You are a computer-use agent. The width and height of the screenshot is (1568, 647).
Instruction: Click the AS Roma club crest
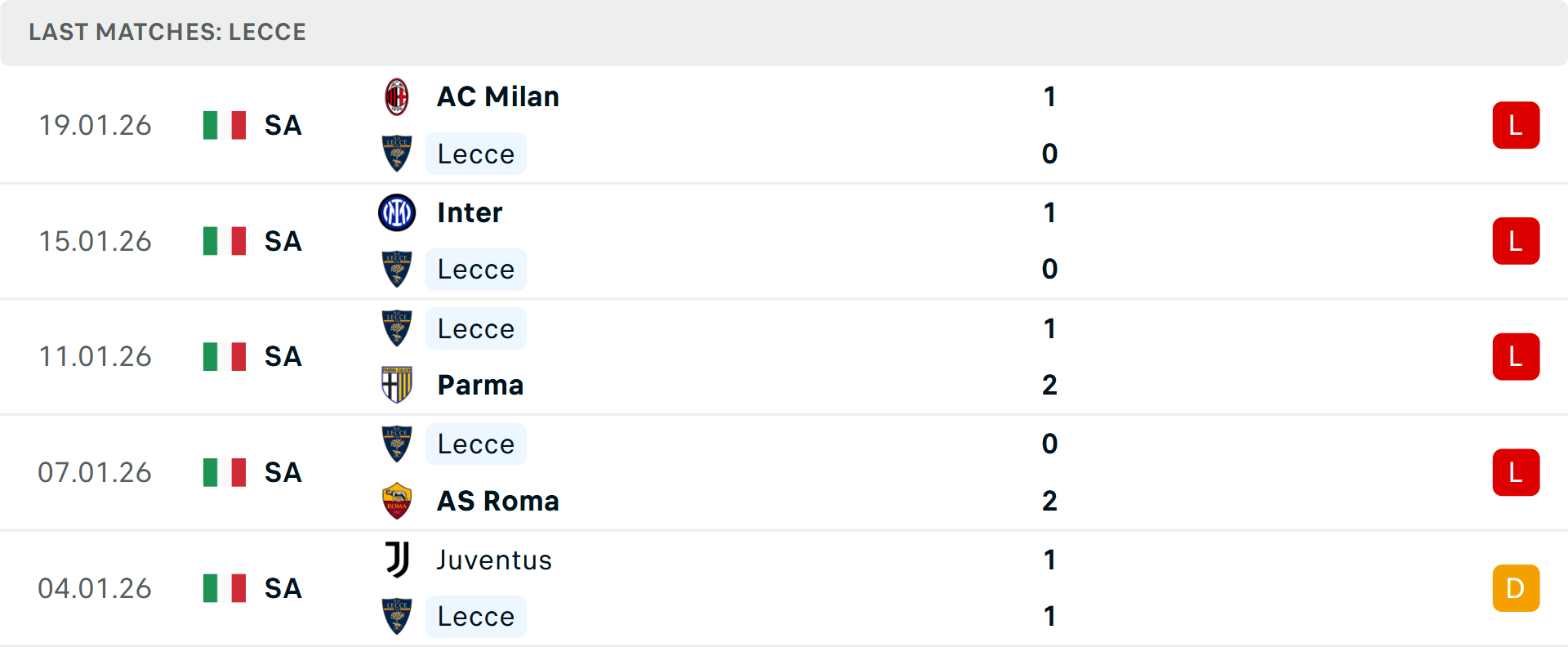(397, 501)
